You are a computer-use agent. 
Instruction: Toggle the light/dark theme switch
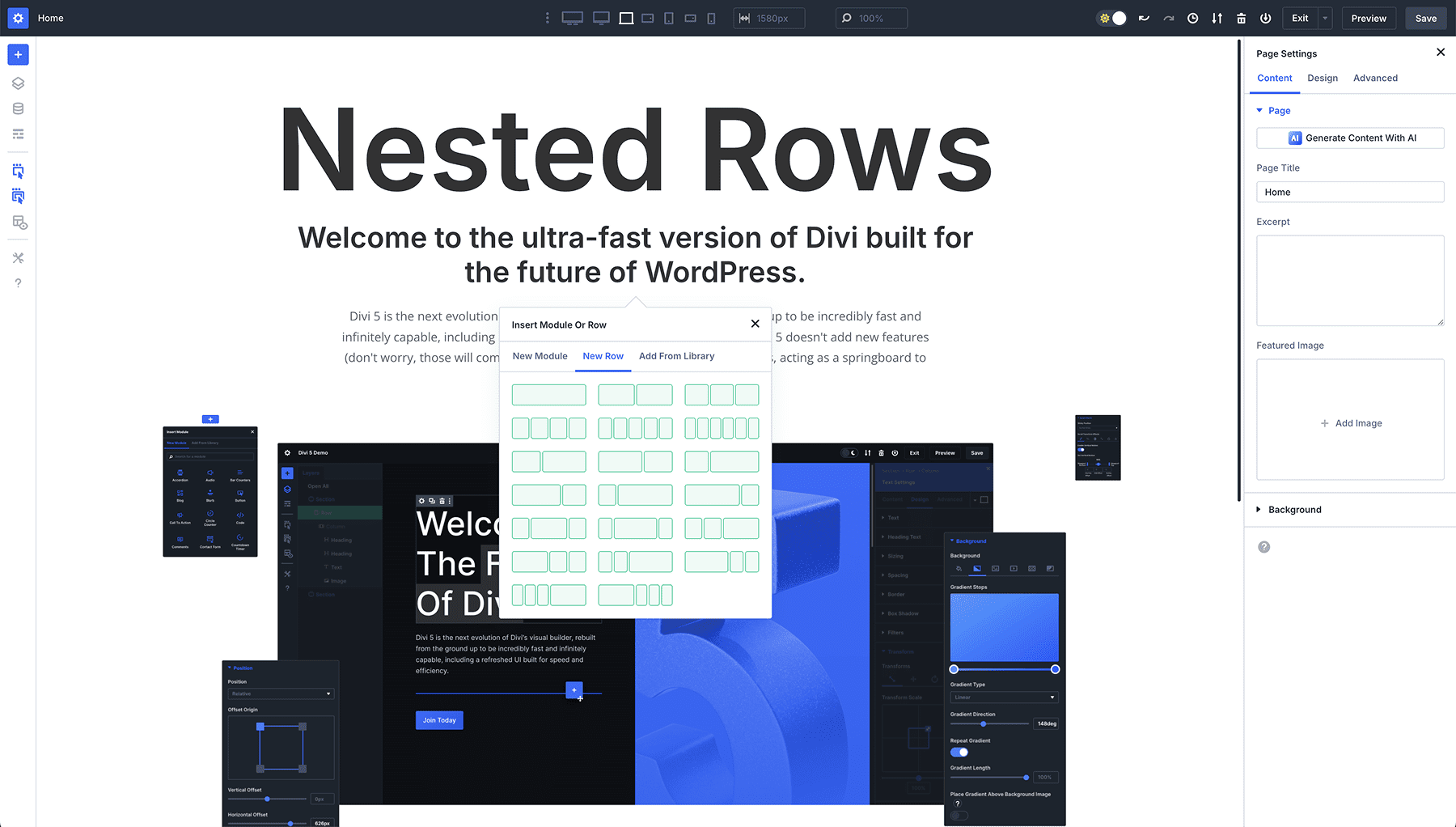point(1111,19)
